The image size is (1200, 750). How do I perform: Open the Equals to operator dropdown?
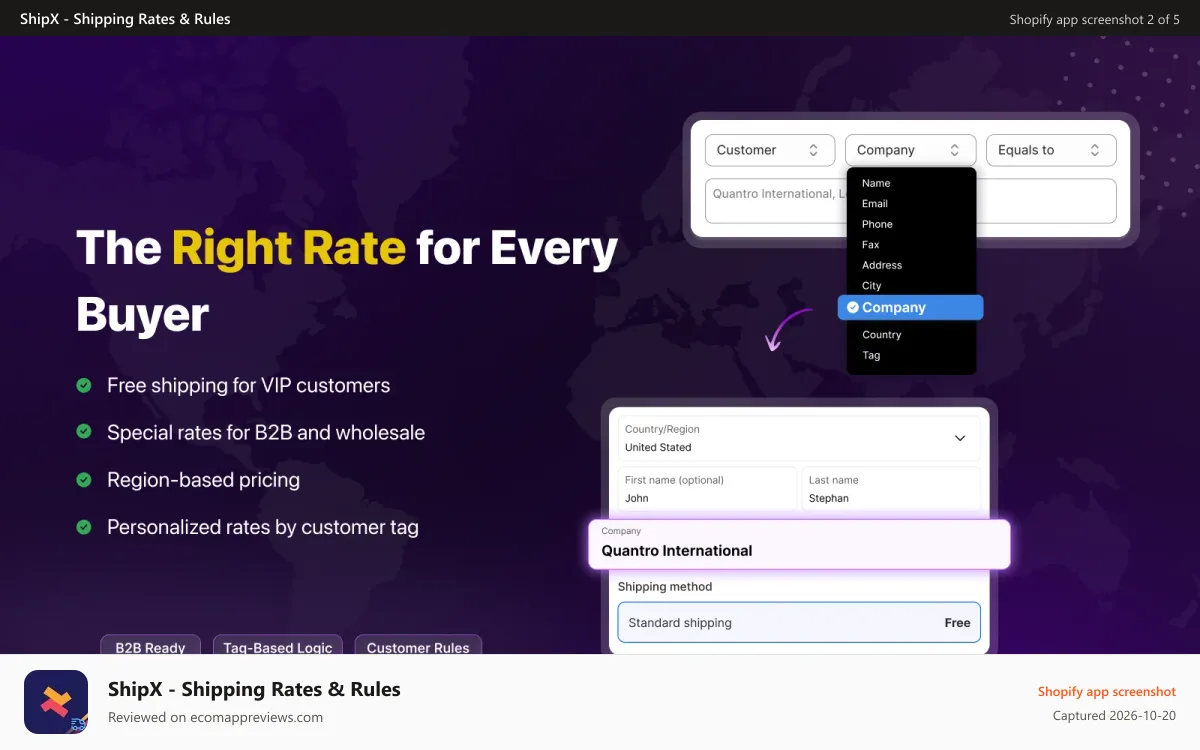point(1051,150)
